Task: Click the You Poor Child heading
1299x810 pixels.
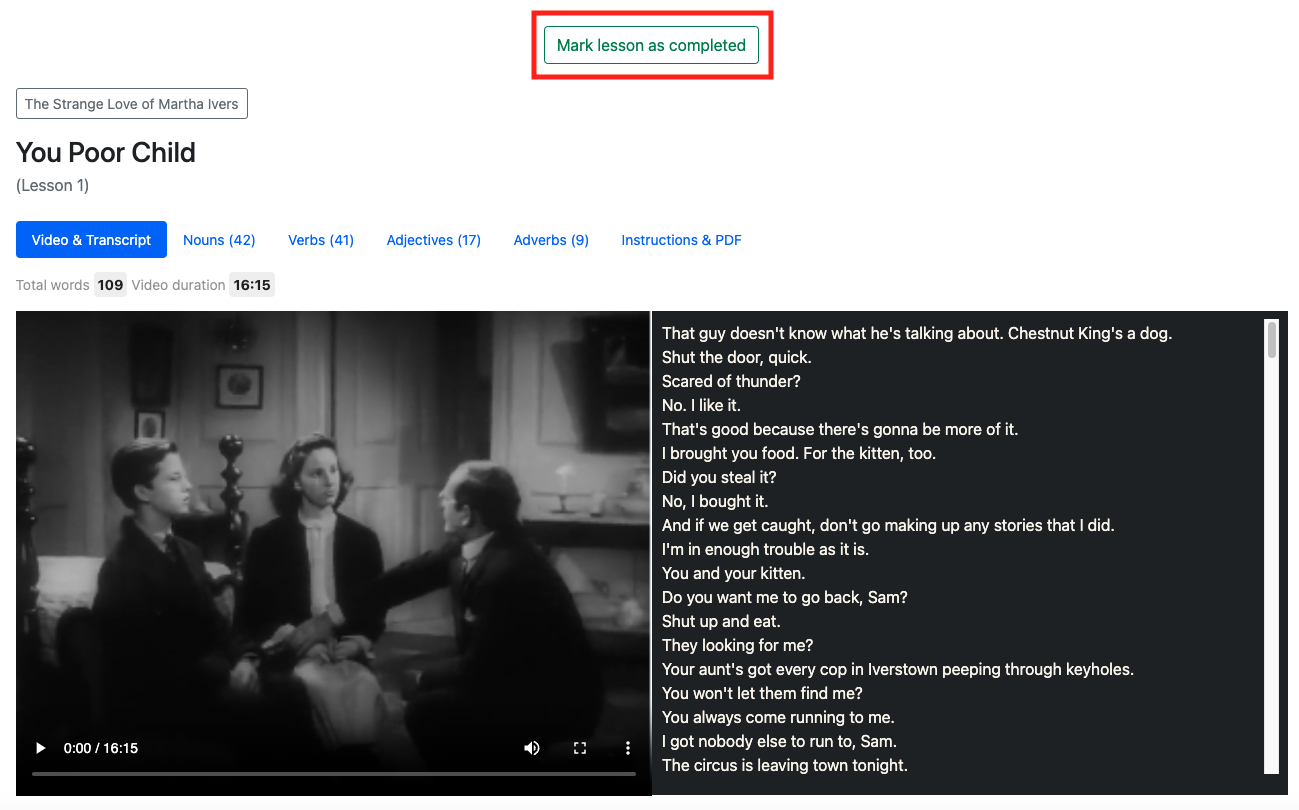Action: tap(106, 153)
